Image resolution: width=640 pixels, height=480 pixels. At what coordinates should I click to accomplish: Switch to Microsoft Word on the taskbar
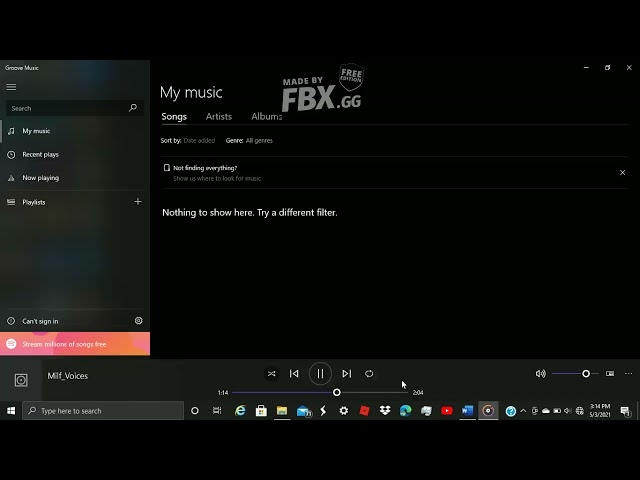(x=467, y=411)
